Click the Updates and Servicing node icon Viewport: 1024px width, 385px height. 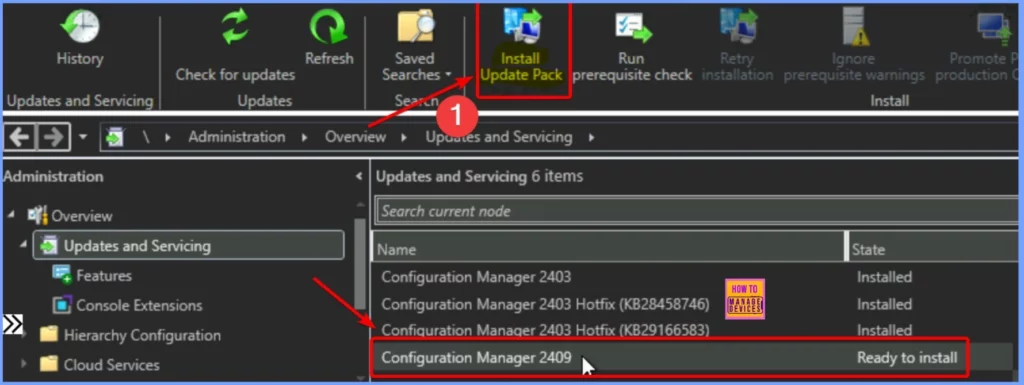(x=49, y=245)
